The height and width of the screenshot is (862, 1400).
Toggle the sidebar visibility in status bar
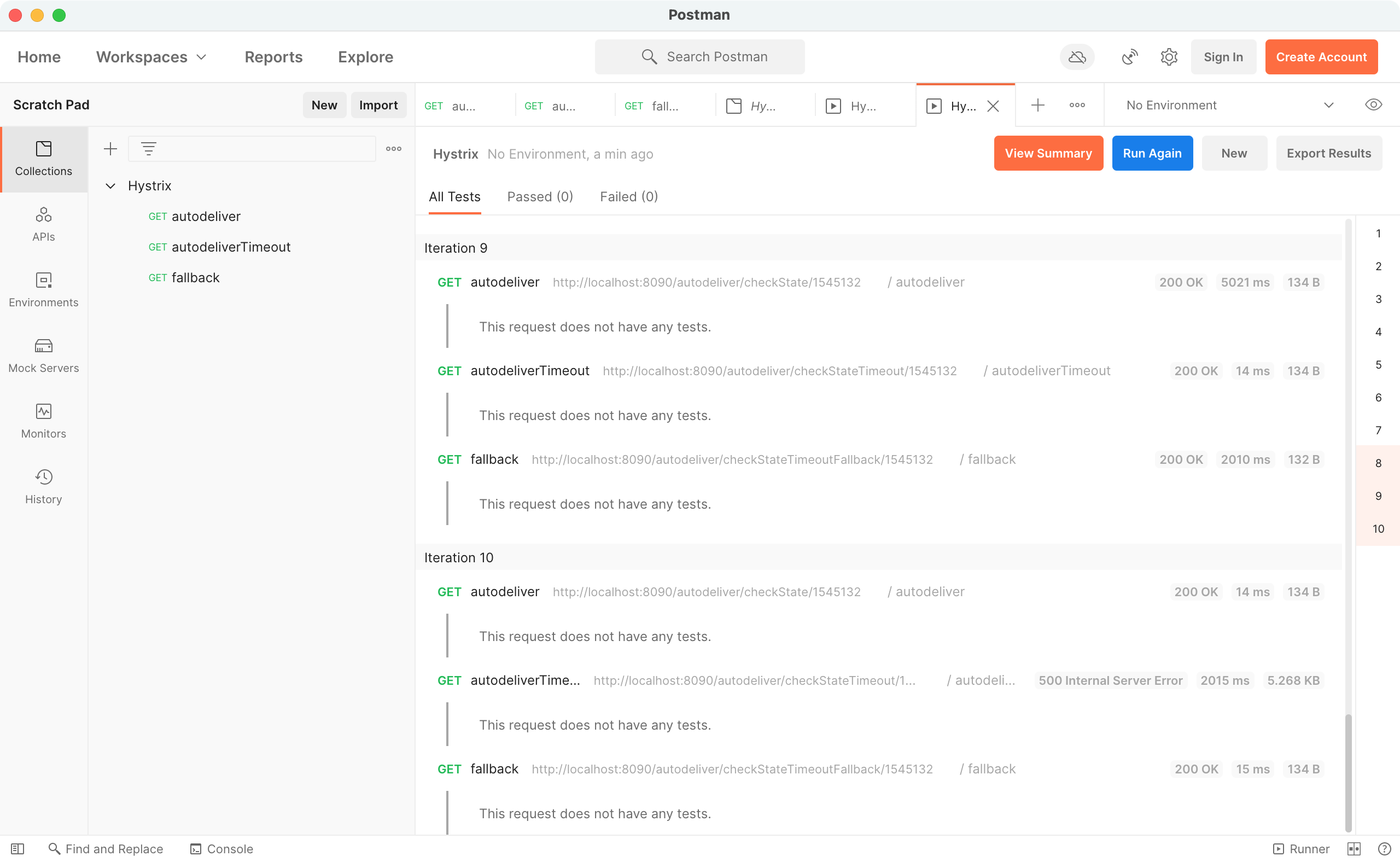point(17,849)
